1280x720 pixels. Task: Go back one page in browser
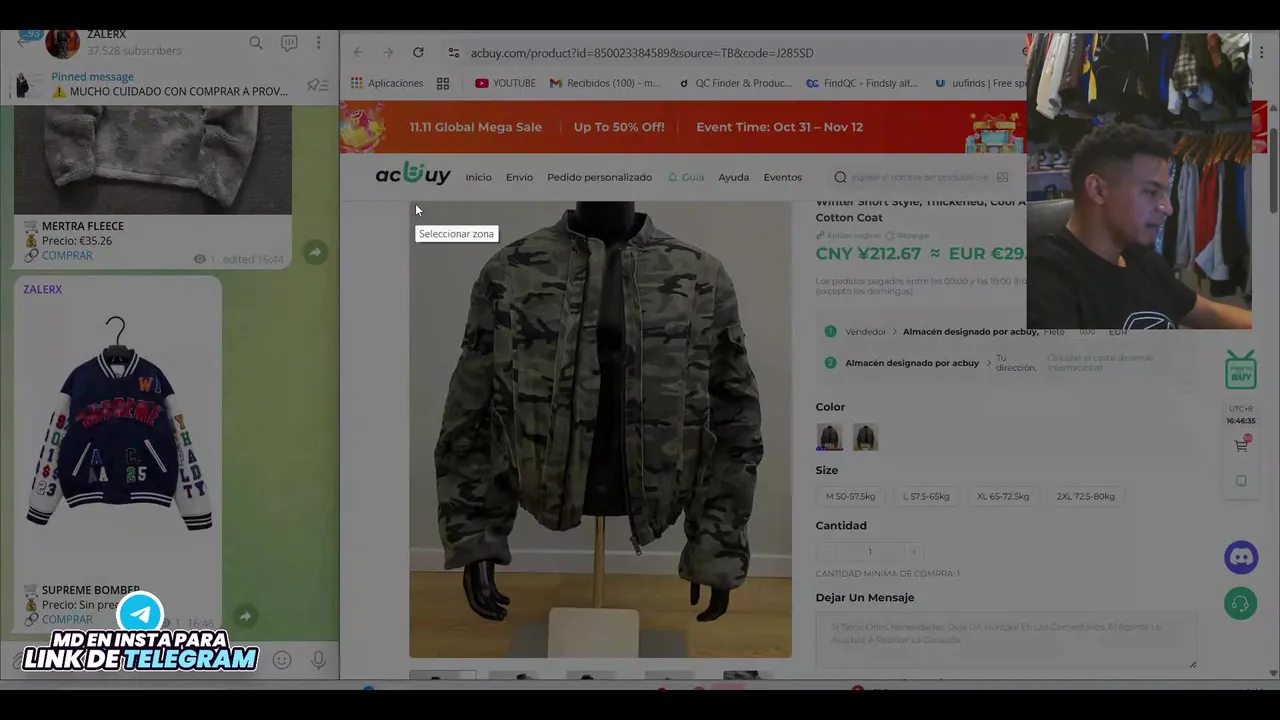point(358,52)
